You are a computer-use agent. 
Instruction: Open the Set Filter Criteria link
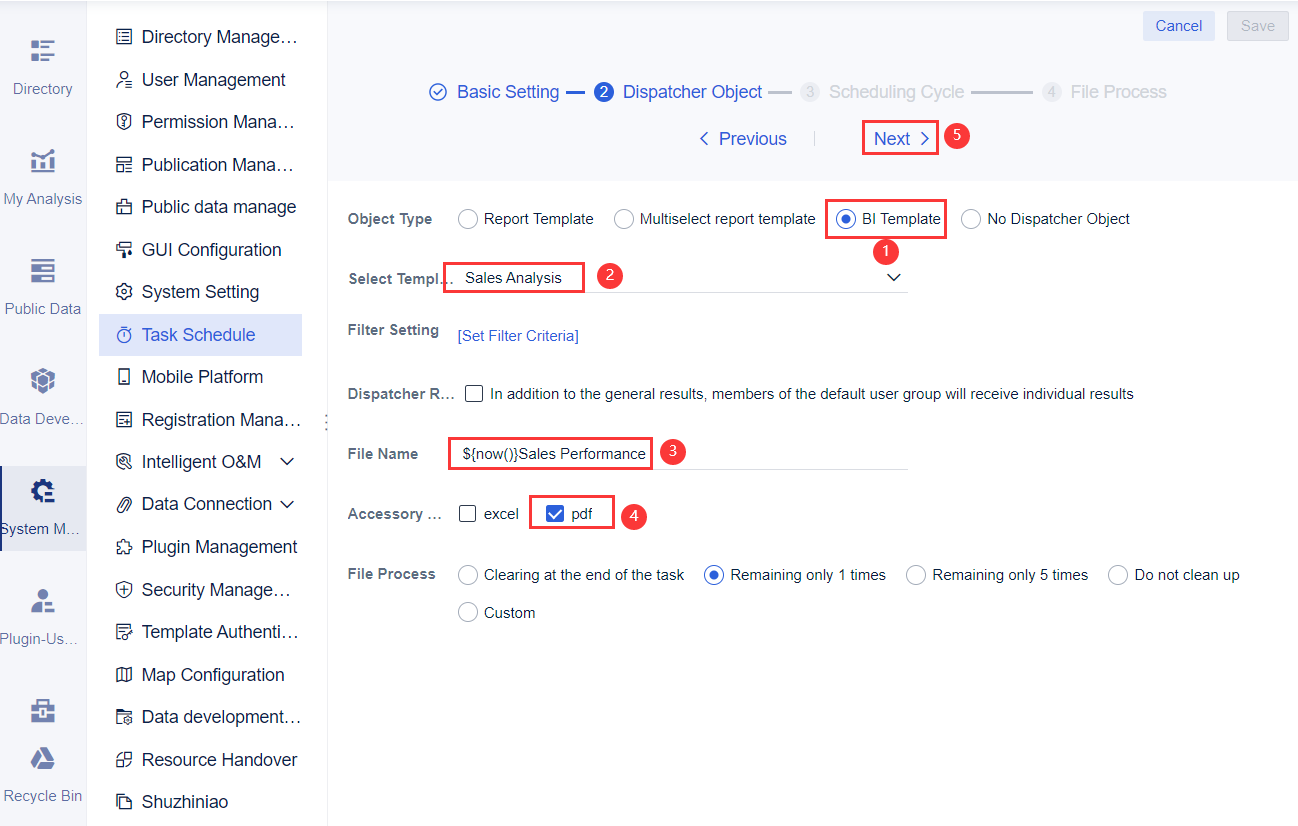click(517, 335)
